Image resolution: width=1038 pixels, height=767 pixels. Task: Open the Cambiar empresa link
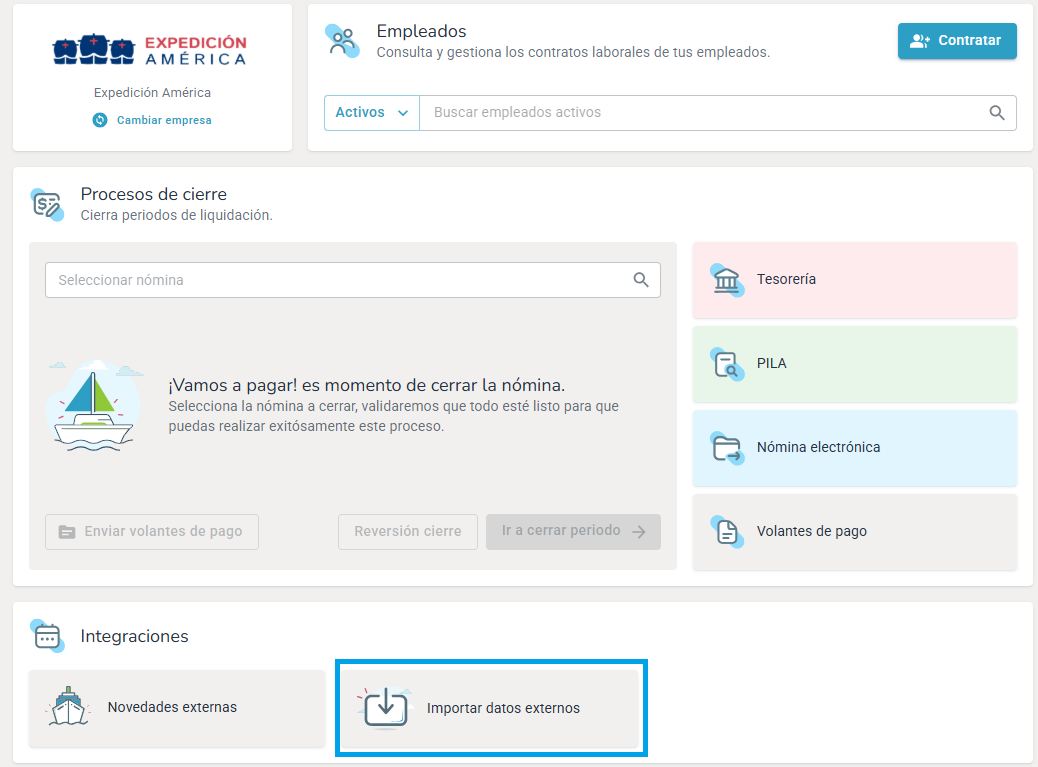[164, 120]
